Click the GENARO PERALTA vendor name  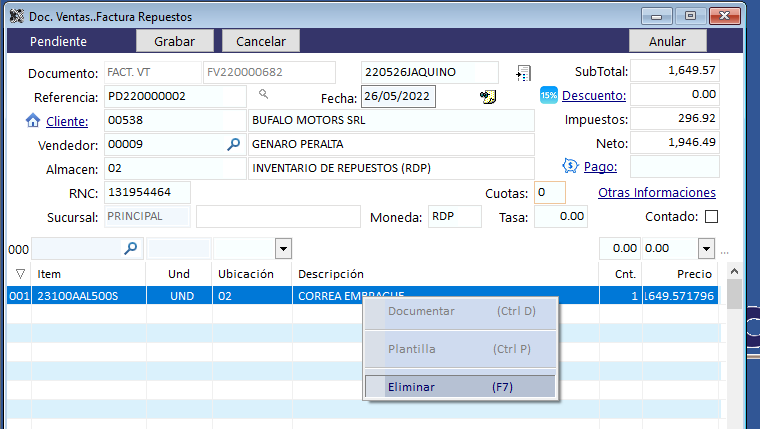pos(391,144)
